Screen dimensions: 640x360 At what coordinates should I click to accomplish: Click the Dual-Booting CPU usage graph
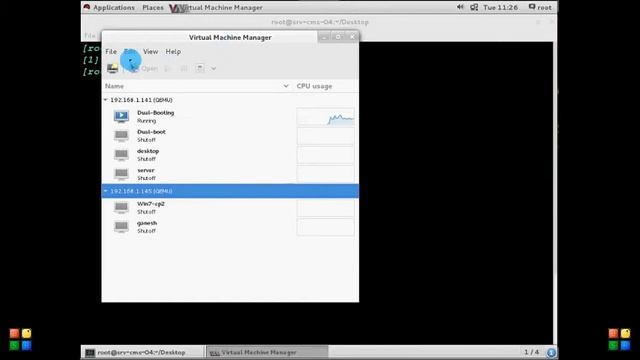325,117
